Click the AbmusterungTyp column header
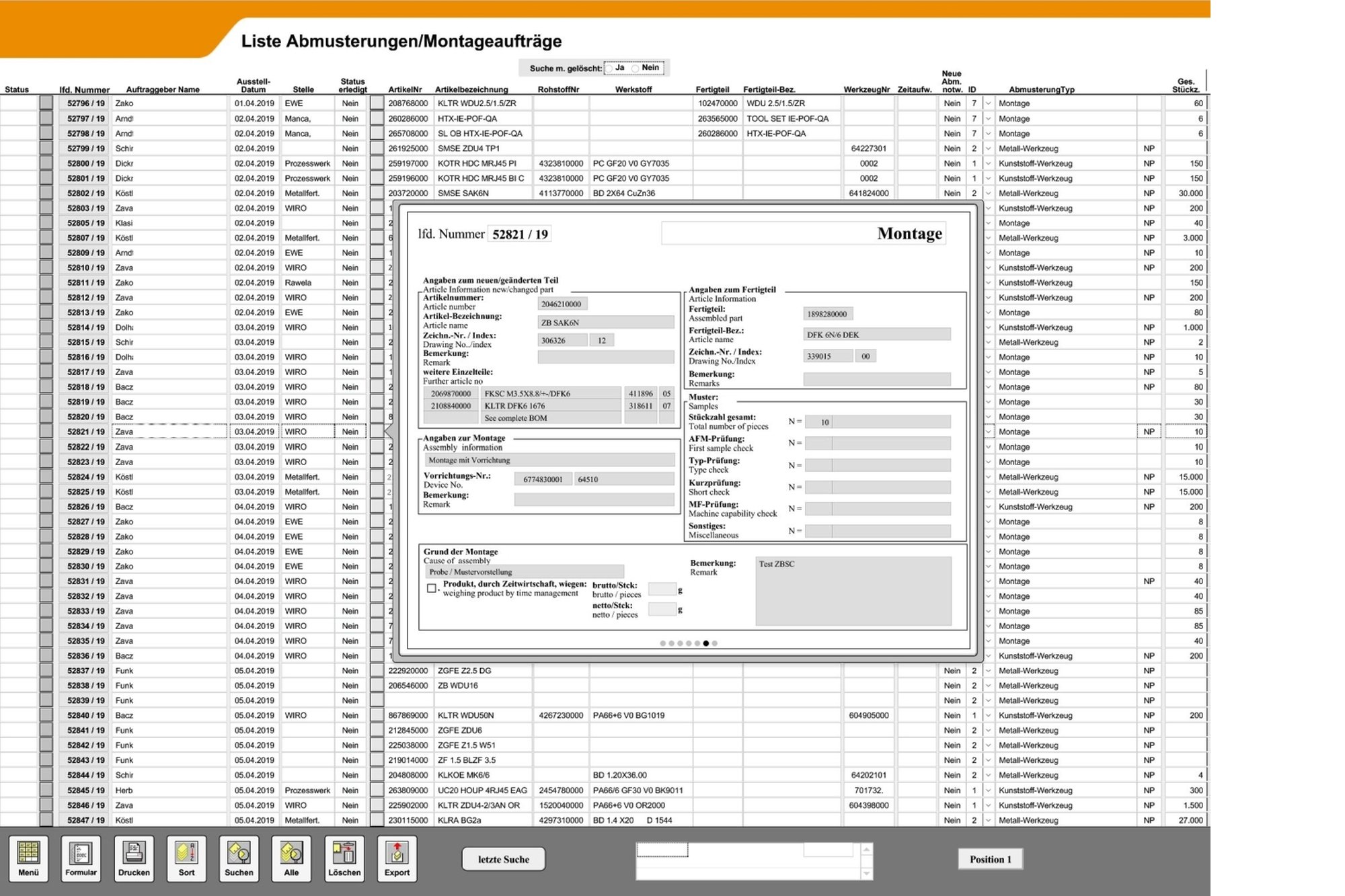1345x896 pixels. (x=1042, y=89)
